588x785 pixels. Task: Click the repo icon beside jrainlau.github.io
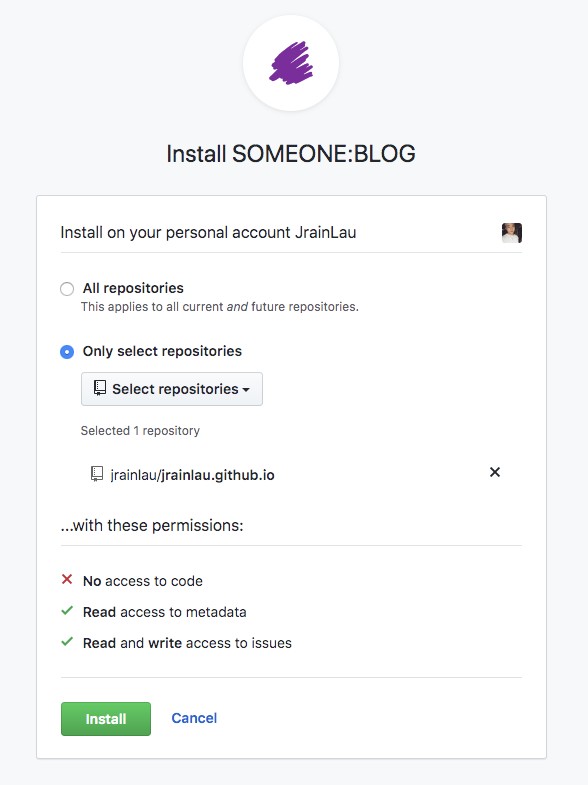[97, 474]
